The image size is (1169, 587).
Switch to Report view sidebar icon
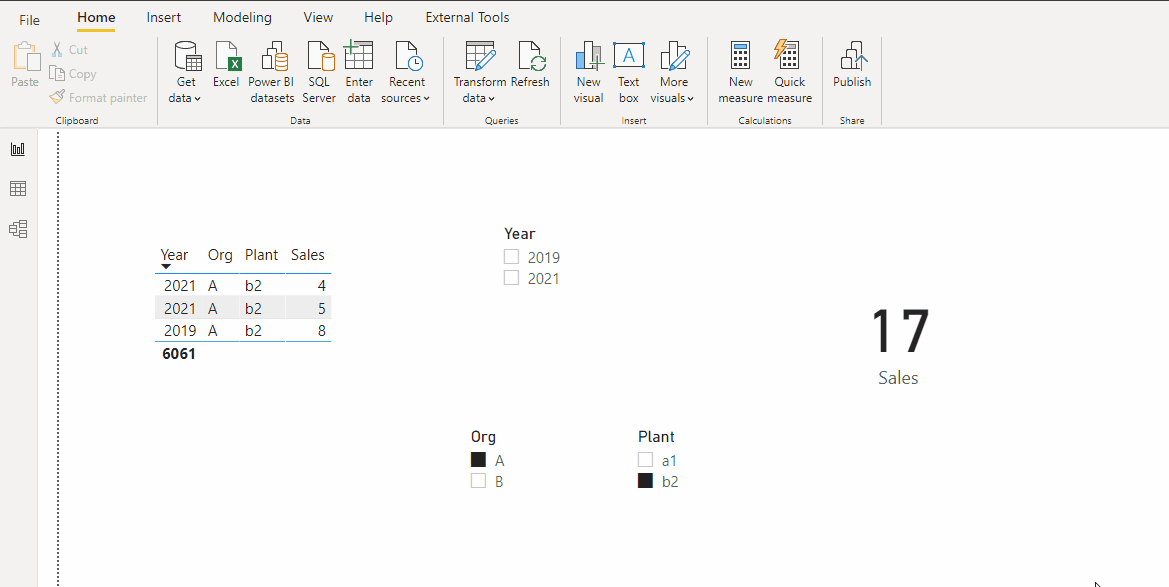18,149
